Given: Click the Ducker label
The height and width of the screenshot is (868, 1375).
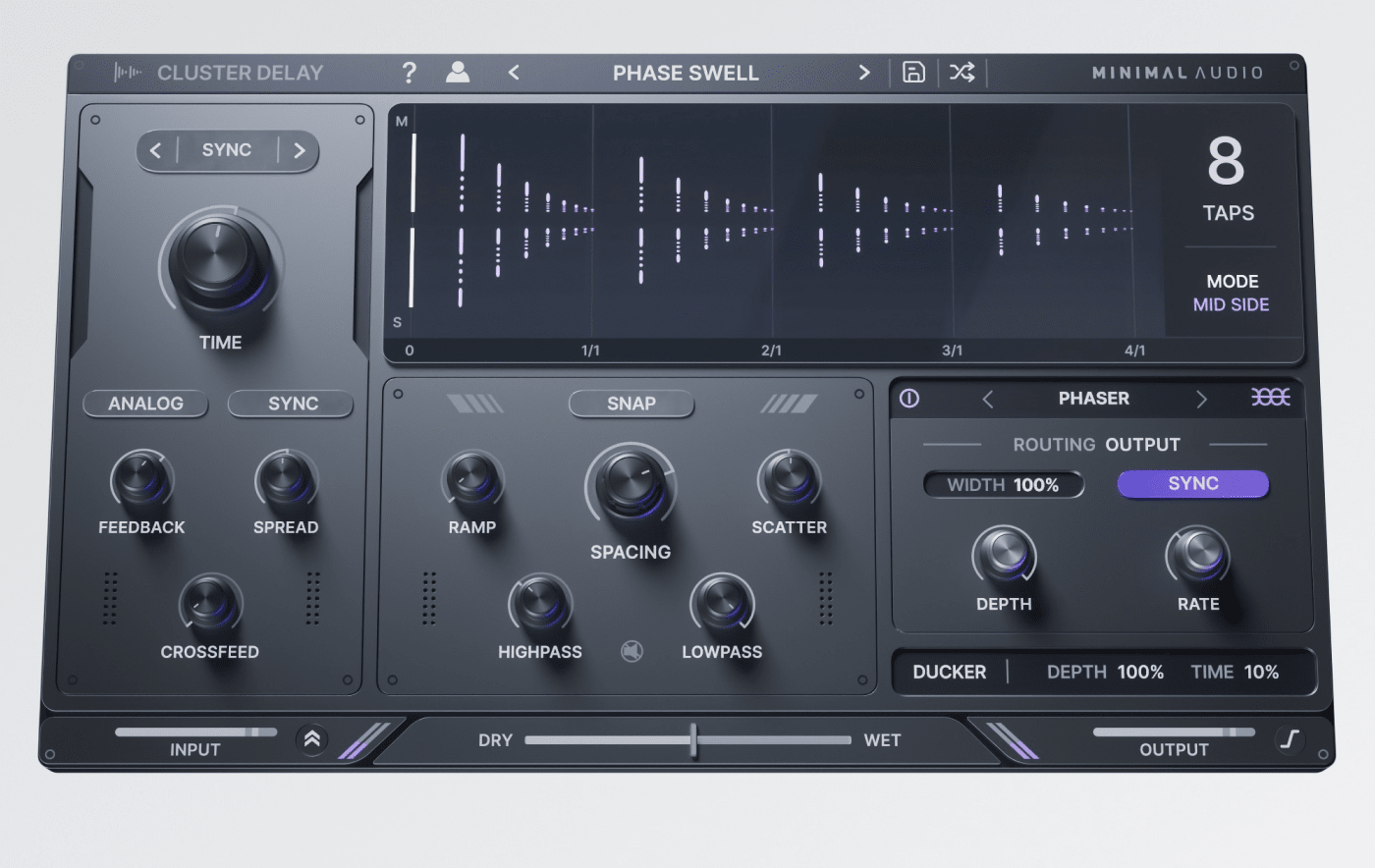Looking at the screenshot, I should [949, 673].
